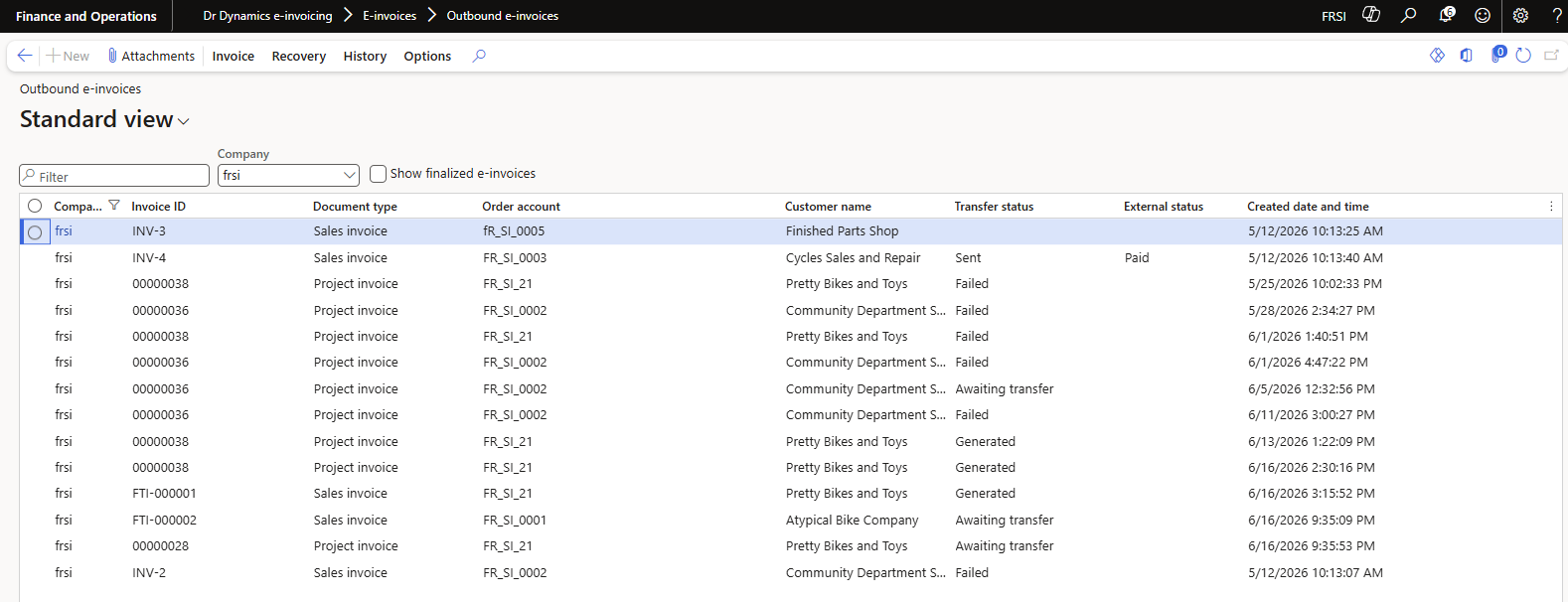1568x602 pixels.
Task: Click the Atypical Bike Company cell
Action: tap(852, 520)
